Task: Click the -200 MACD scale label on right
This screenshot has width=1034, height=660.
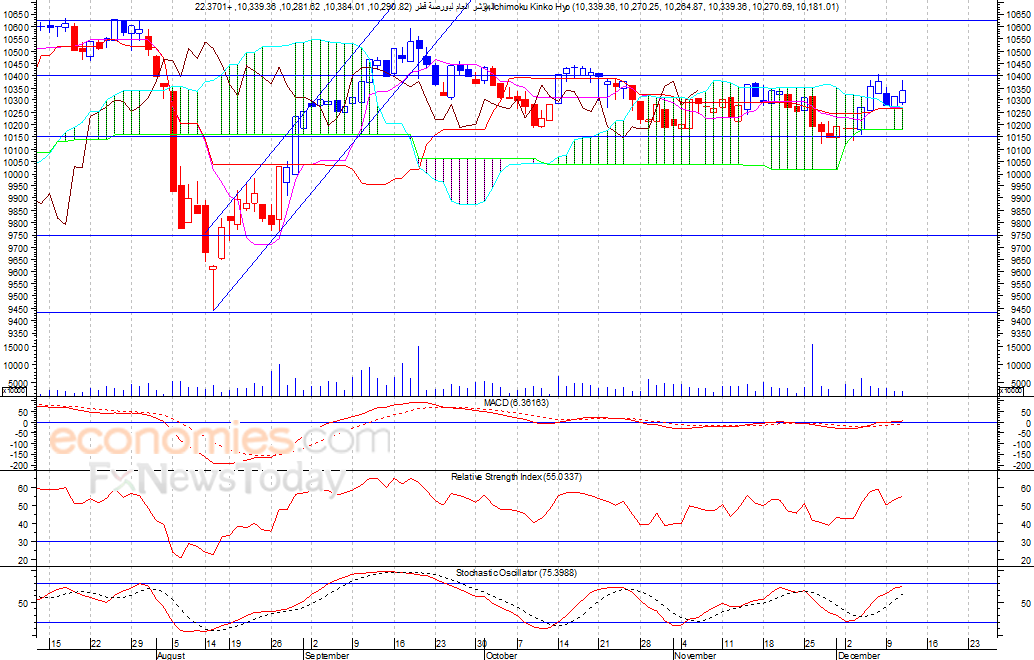Action: 1019,466
